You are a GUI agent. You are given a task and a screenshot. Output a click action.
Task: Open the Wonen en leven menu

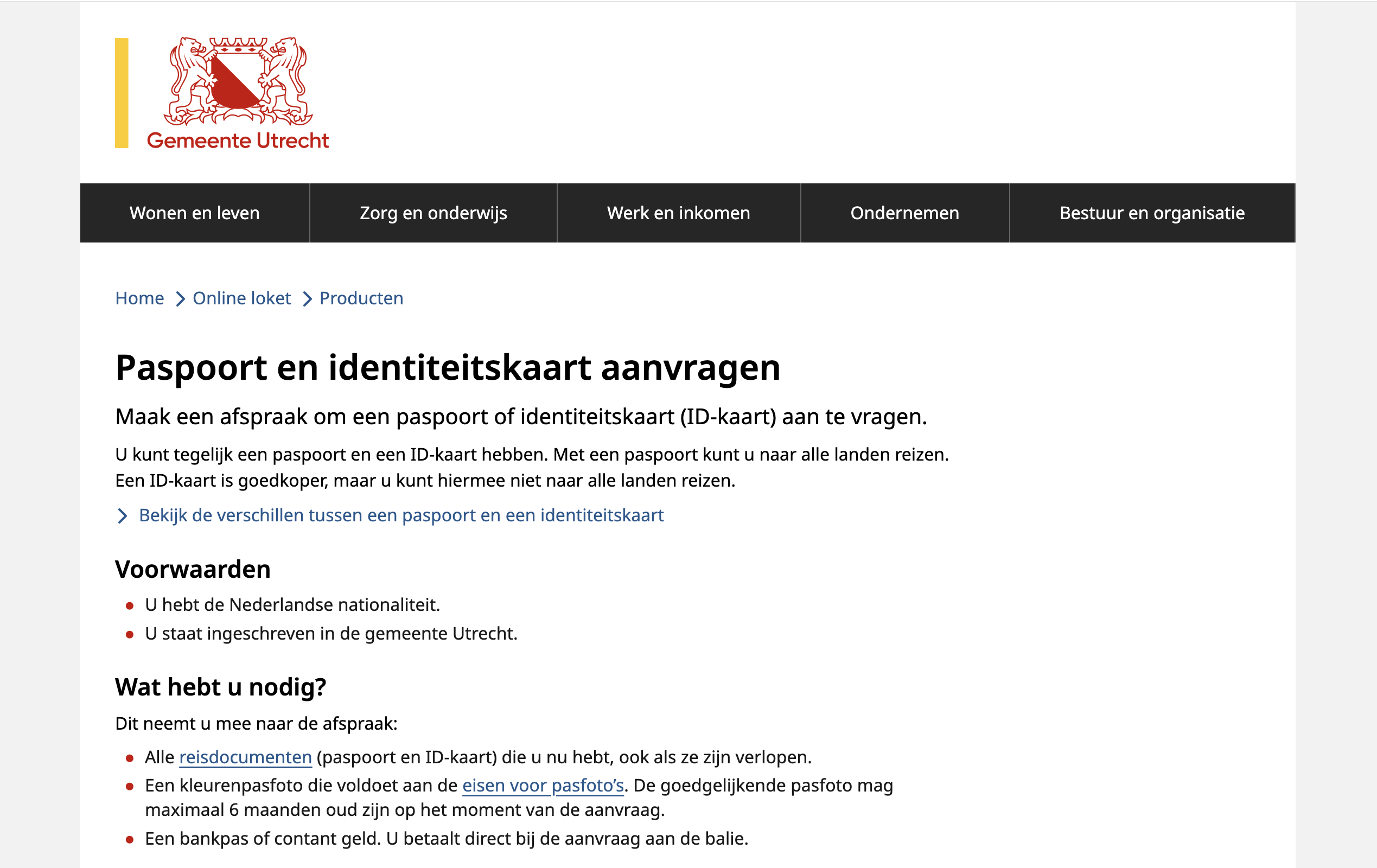pos(194,213)
